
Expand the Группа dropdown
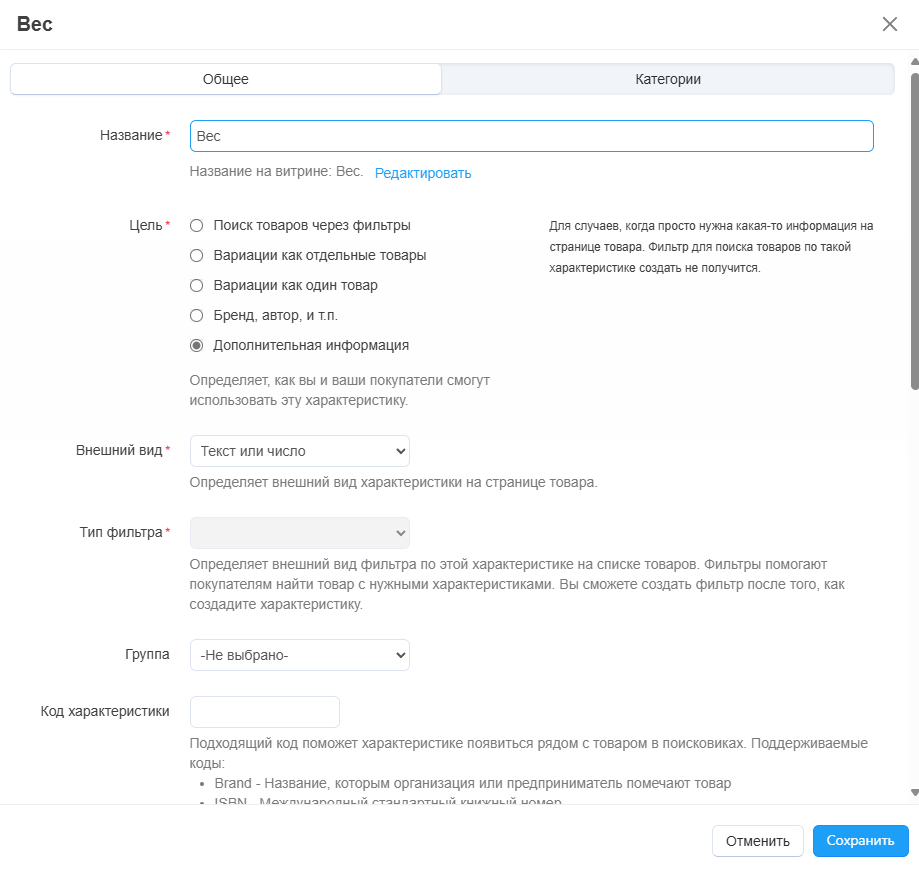click(x=300, y=656)
